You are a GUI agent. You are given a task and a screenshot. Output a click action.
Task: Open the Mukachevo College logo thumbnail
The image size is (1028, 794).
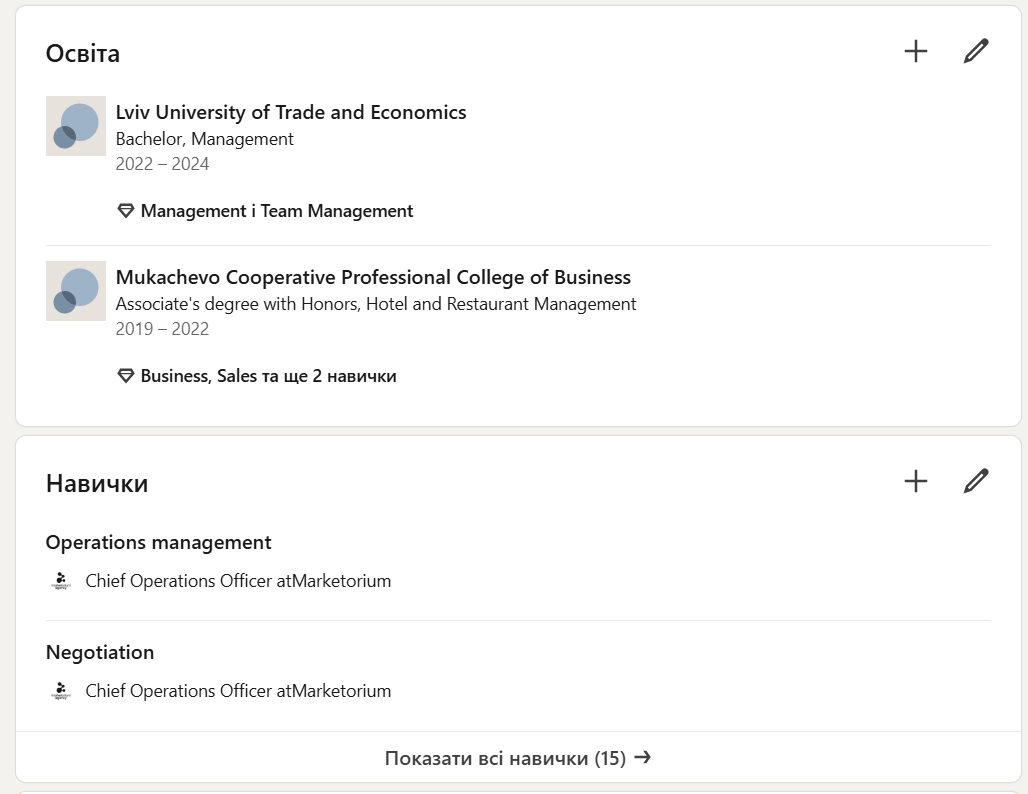click(76, 291)
